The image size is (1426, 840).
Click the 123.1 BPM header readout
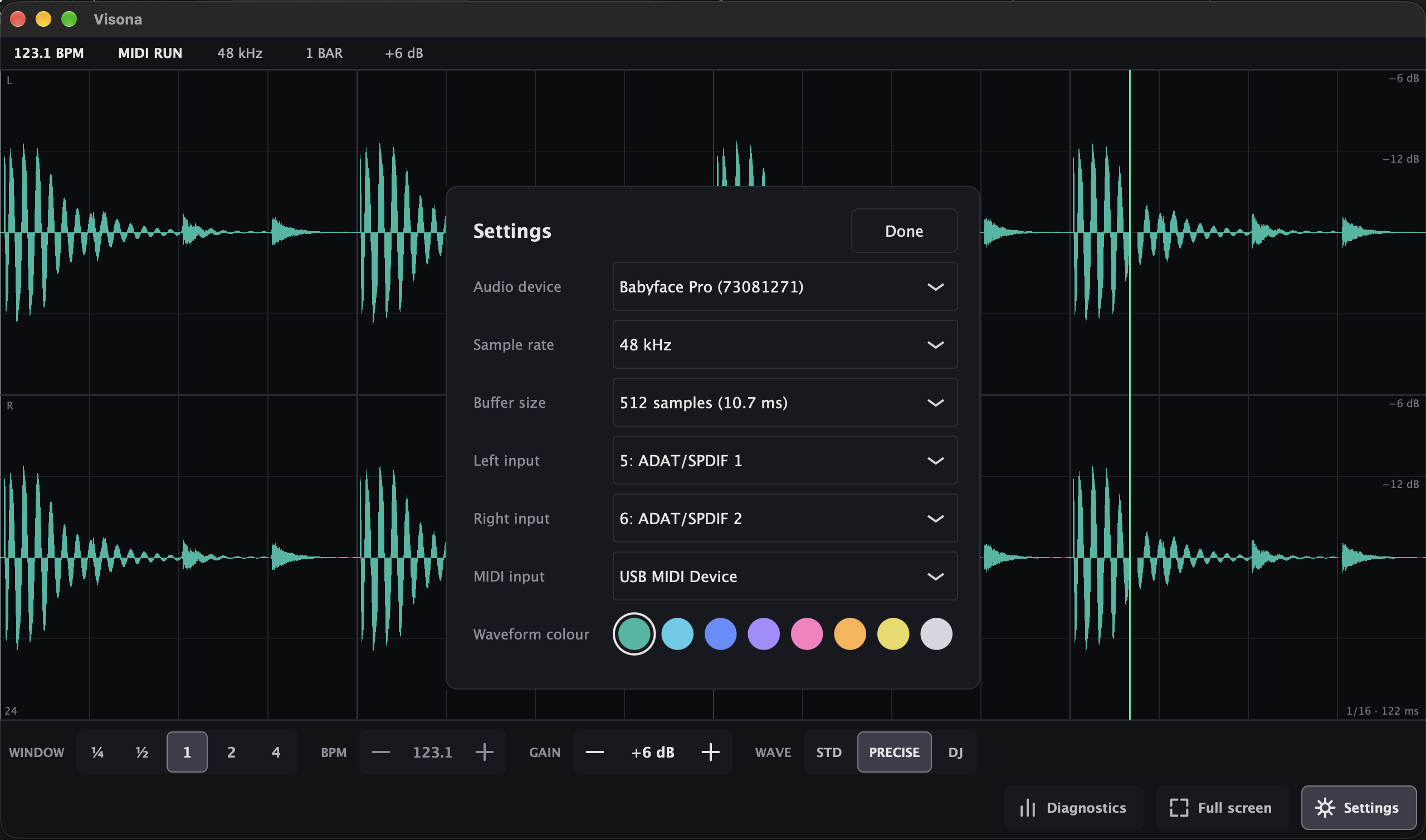point(48,53)
